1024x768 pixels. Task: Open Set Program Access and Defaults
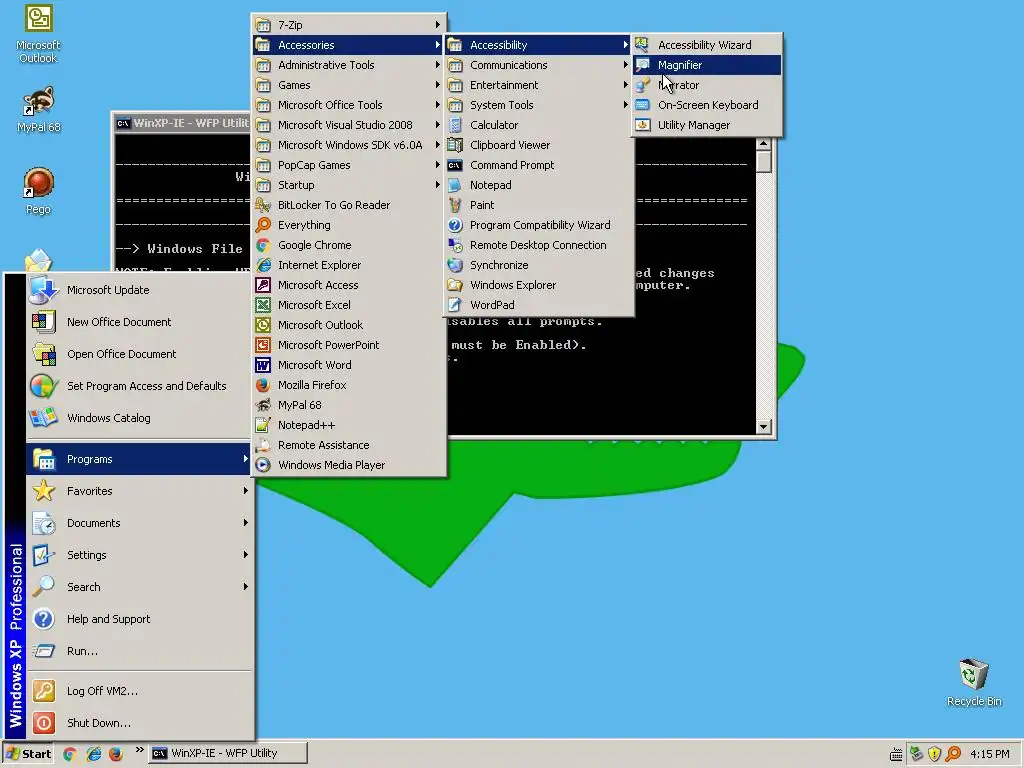[139, 386]
